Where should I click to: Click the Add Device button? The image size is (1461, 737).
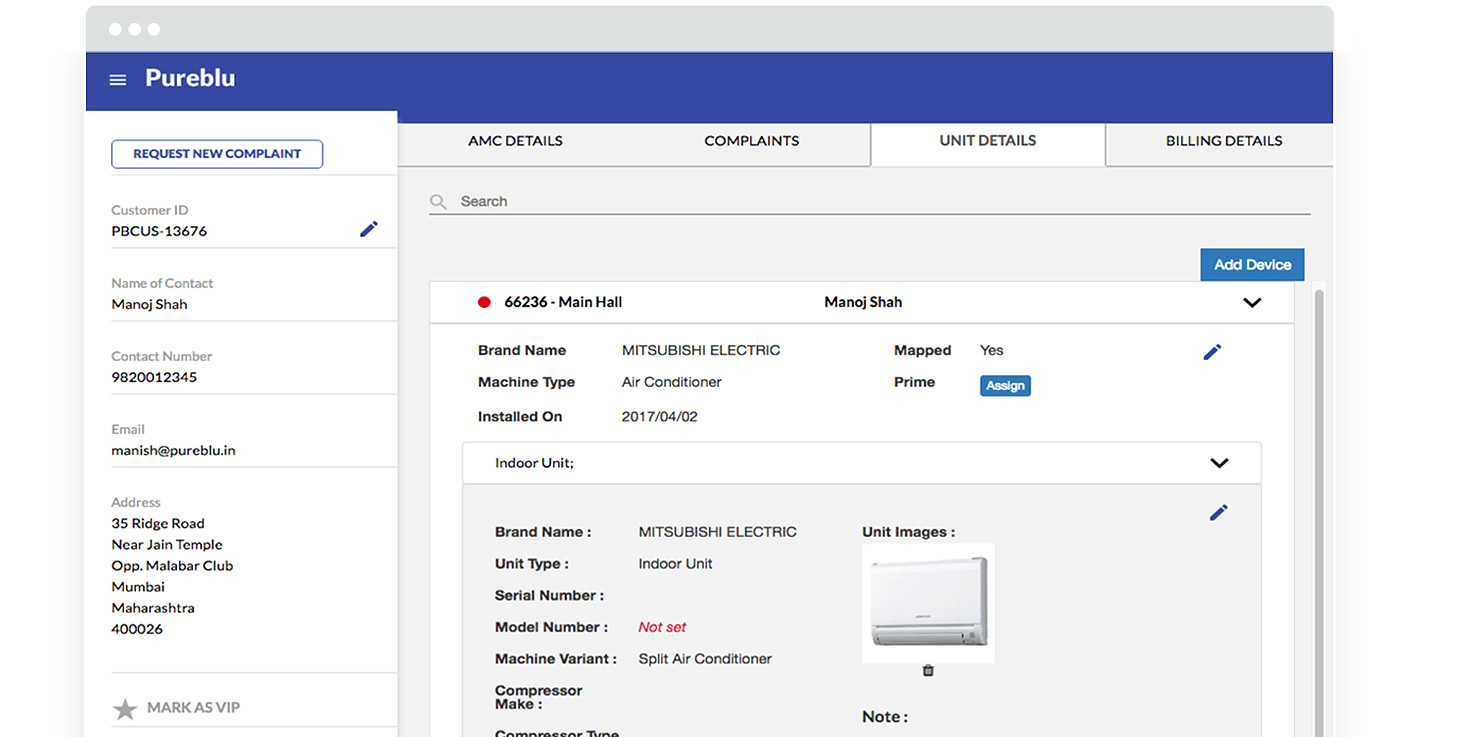coord(1252,265)
